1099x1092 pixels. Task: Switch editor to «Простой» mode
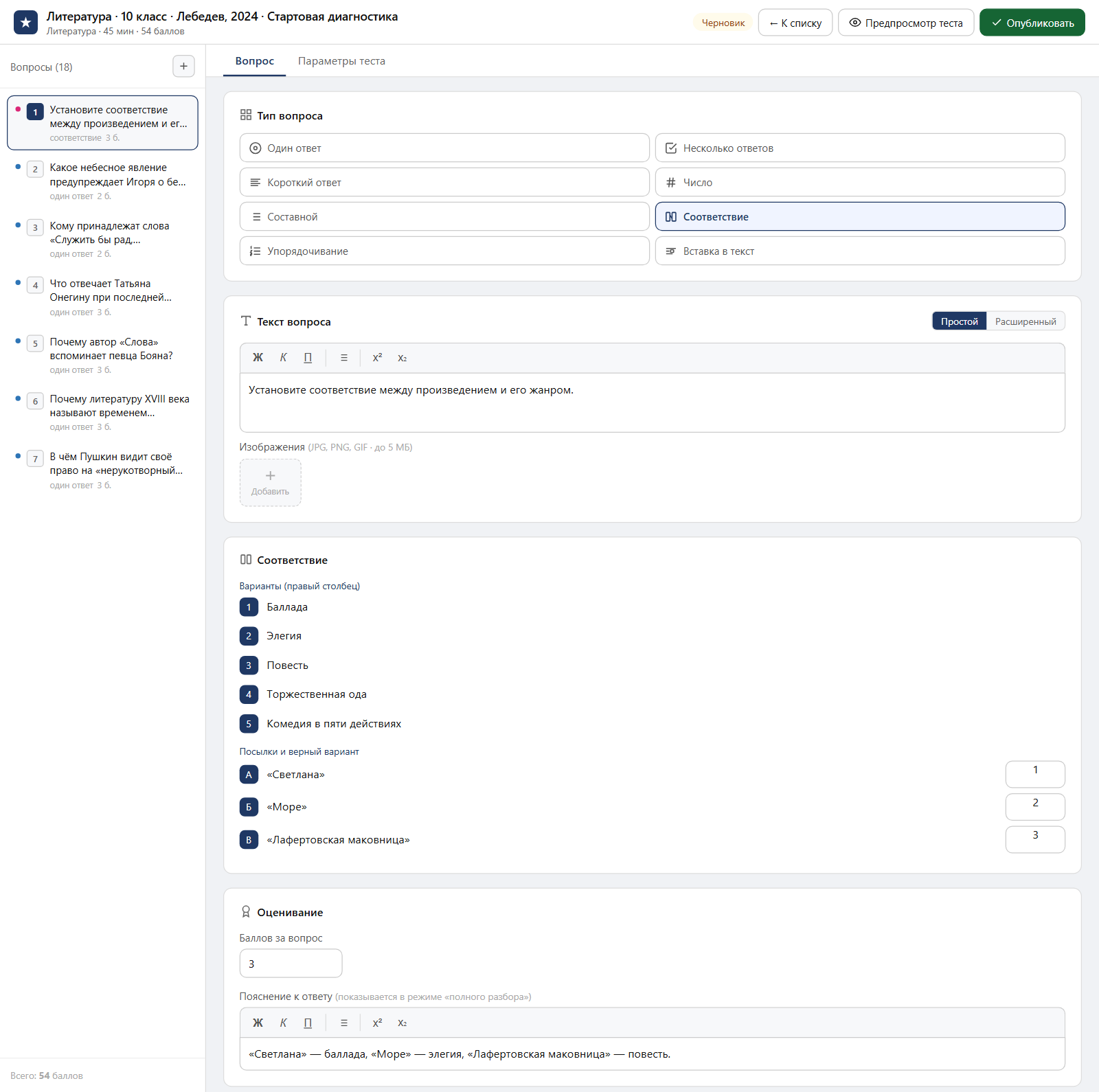960,321
